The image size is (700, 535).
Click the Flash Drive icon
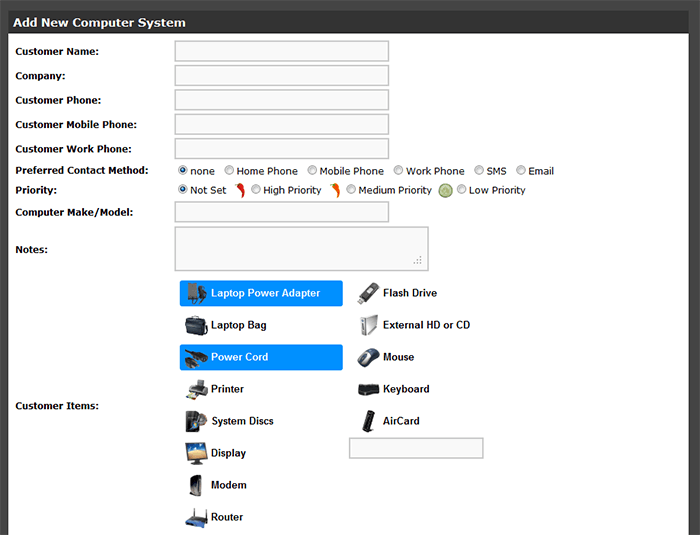tap(368, 293)
